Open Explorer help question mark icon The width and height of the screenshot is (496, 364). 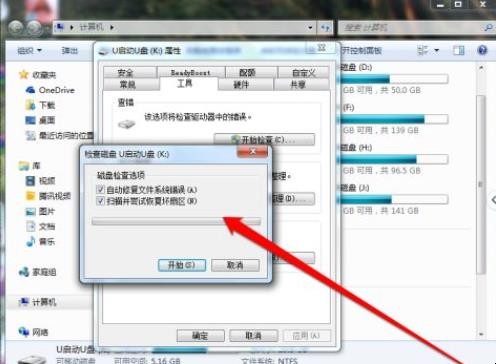click(x=482, y=50)
